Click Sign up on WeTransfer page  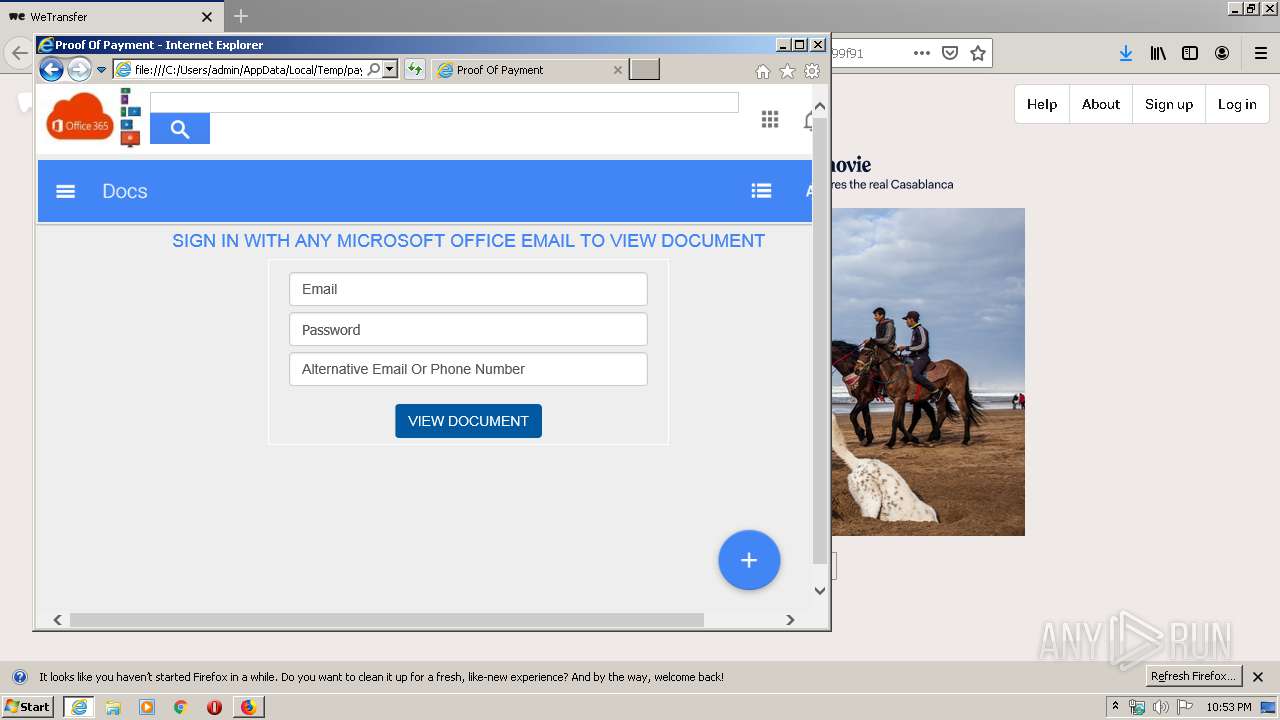(1169, 104)
